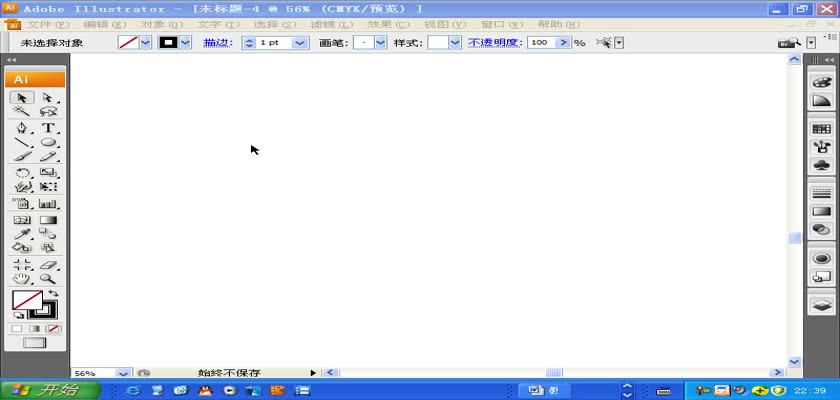Viewport: 840px width, 400px height.
Task: Select the Rotate tool
Action: click(x=21, y=173)
